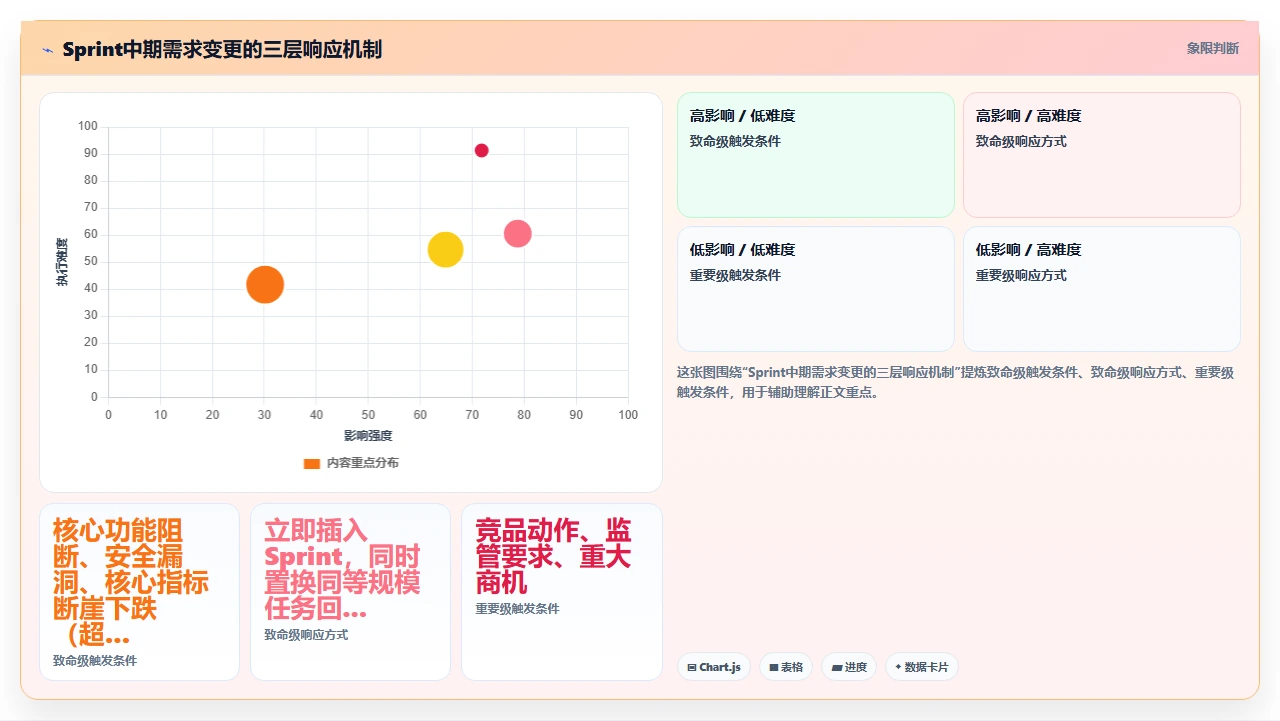Click the summary paragraph starting 这张图围绕

(x=956, y=382)
